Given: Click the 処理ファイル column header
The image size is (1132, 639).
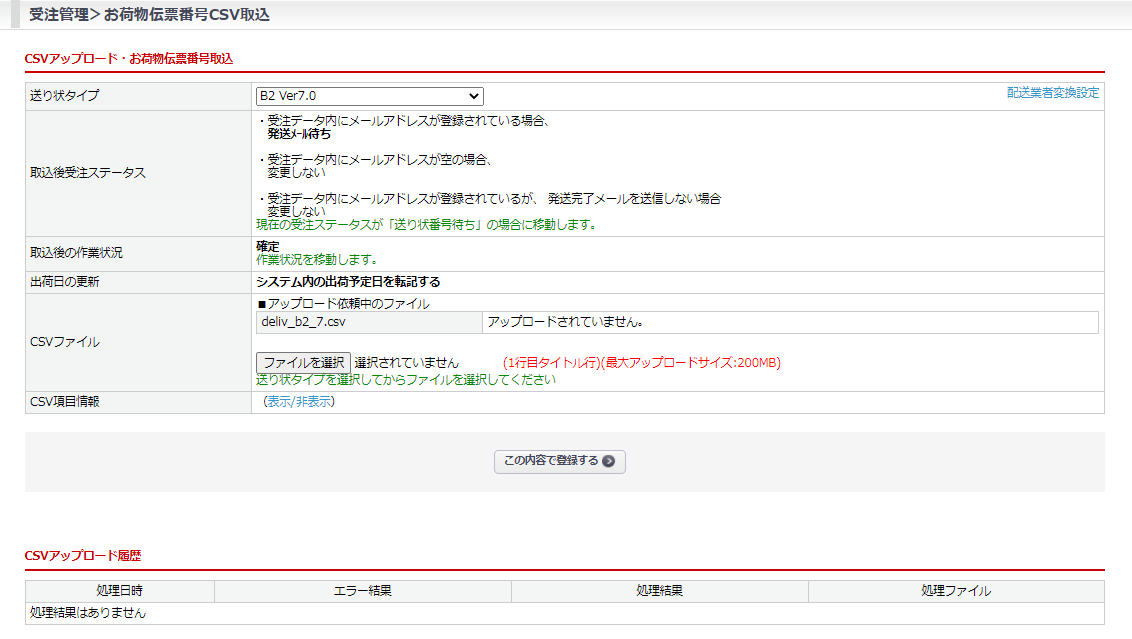Looking at the screenshot, I should tap(955, 591).
